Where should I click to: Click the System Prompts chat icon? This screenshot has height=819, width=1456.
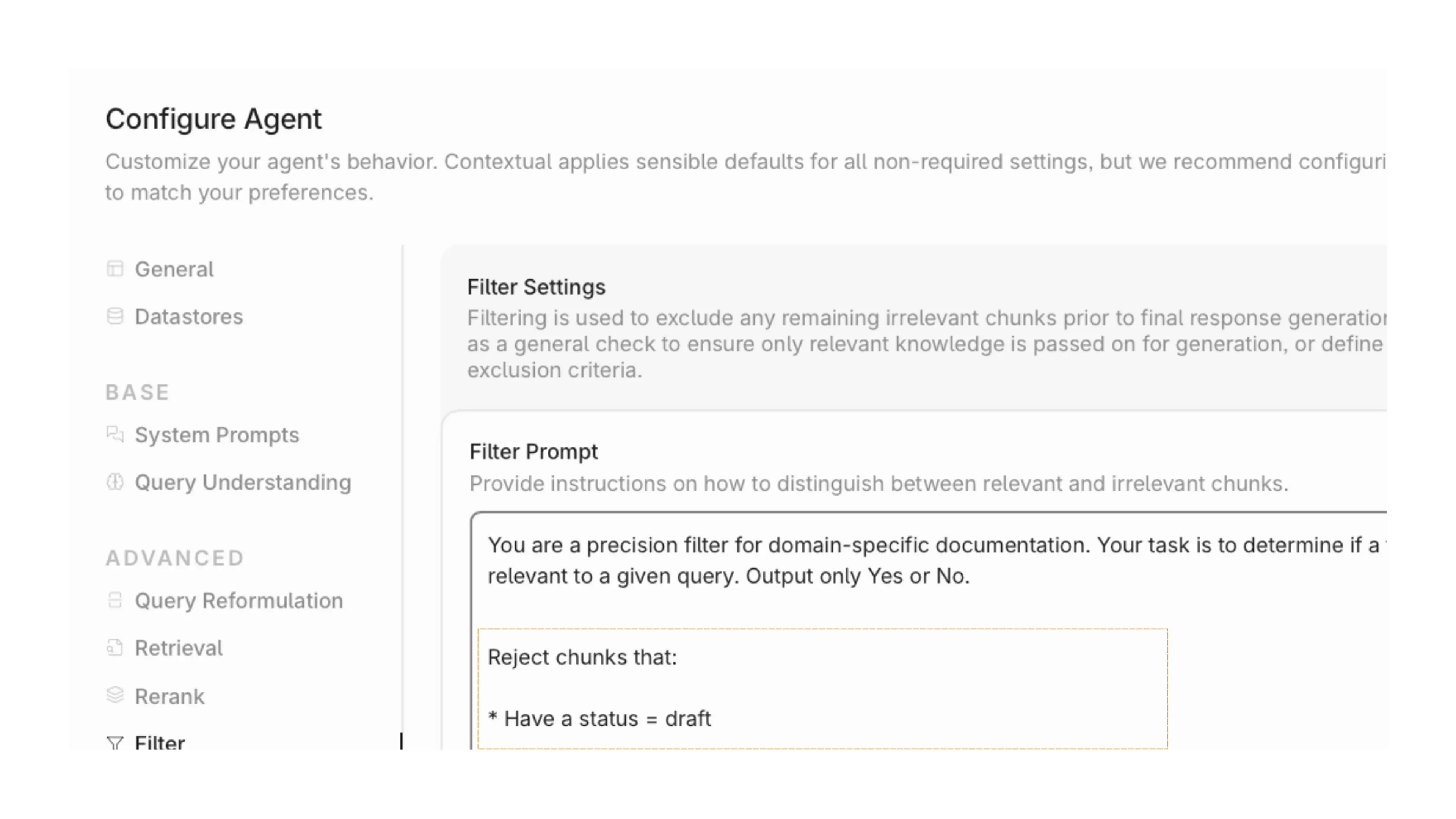pos(115,435)
